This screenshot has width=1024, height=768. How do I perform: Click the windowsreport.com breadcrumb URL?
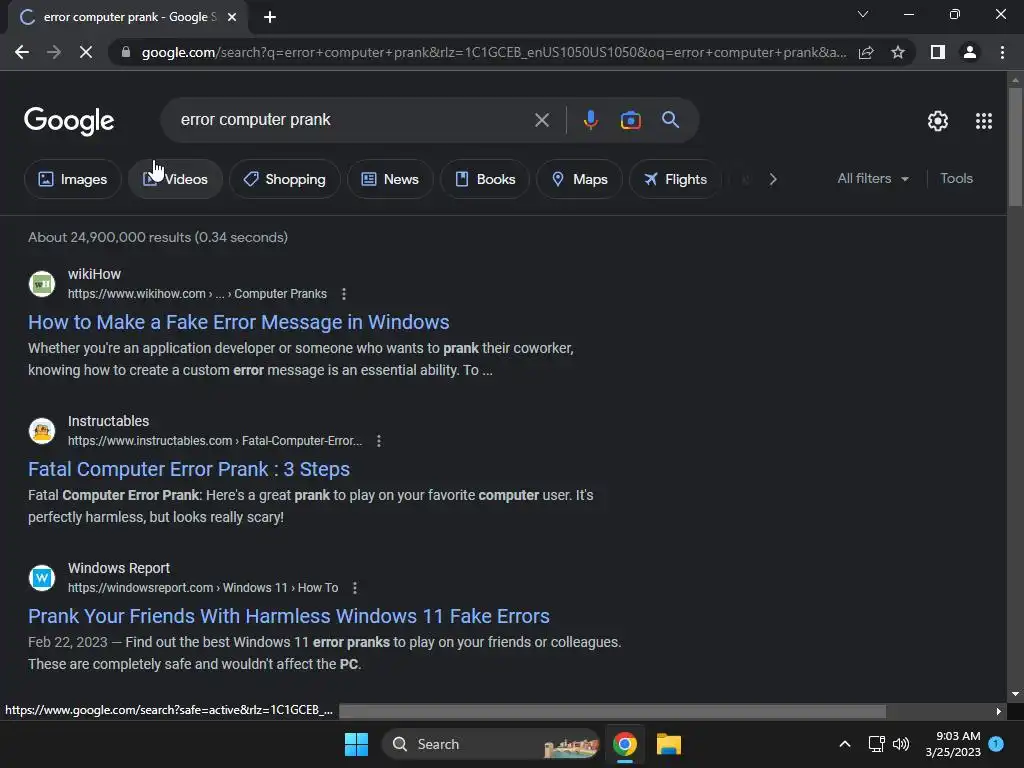pyautogui.click(x=203, y=588)
